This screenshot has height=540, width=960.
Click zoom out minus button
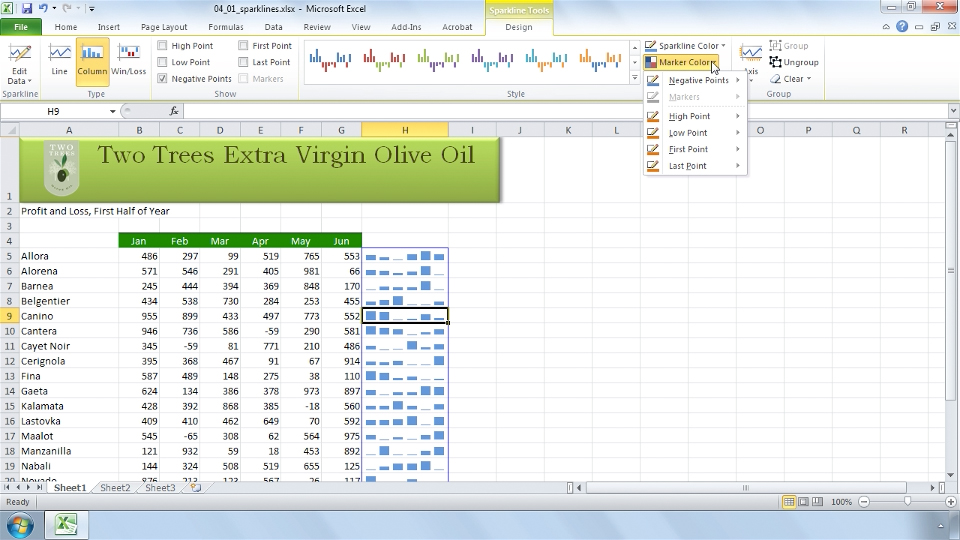coord(864,502)
